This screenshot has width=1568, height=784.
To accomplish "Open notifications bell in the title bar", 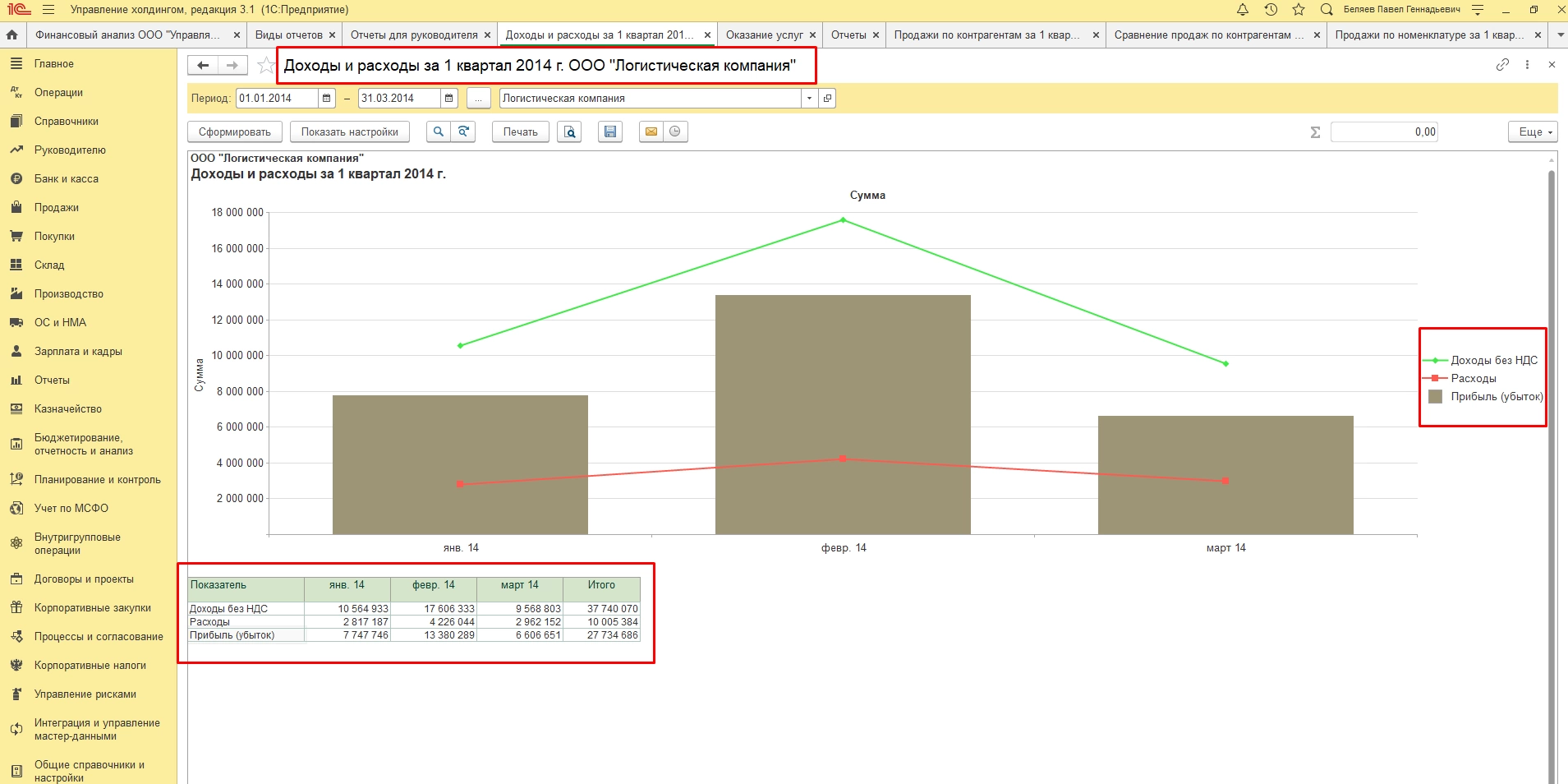I will tap(1243, 10).
